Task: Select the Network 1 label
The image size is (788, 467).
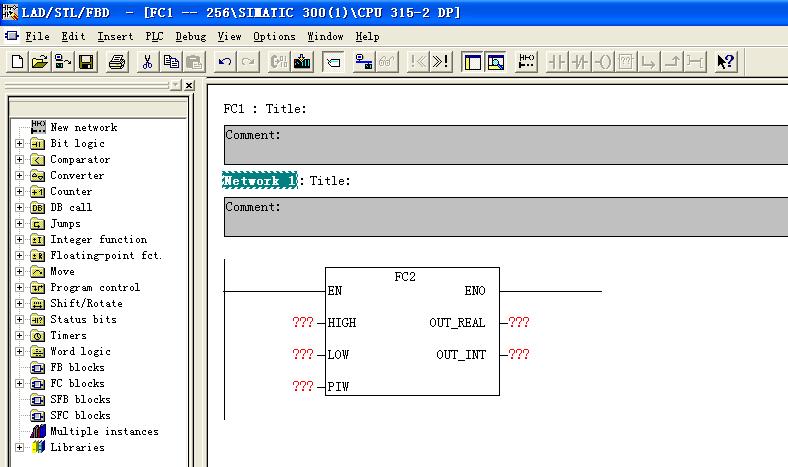Action: coord(259,181)
